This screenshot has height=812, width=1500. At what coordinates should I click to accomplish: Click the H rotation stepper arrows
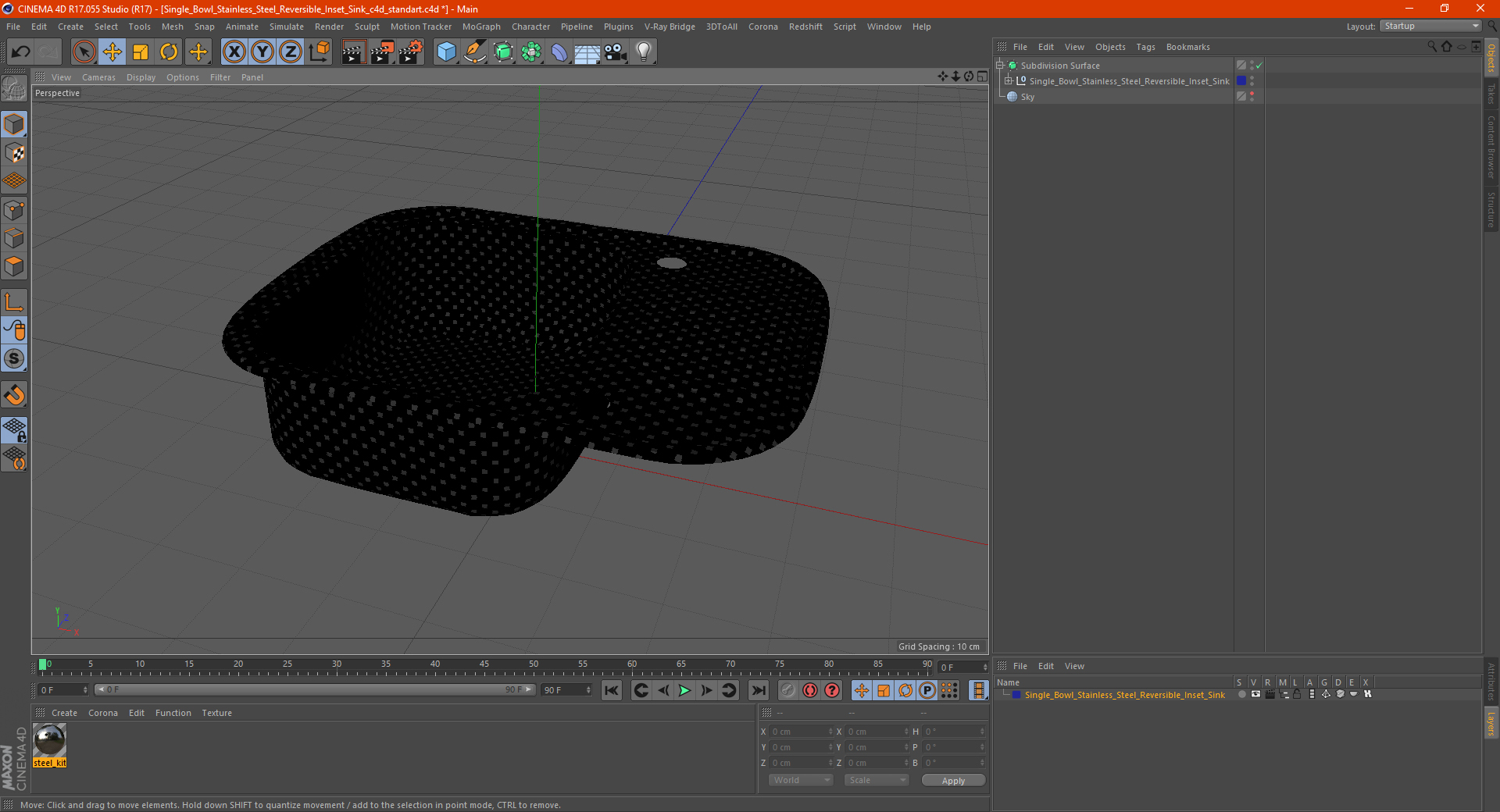point(982,732)
